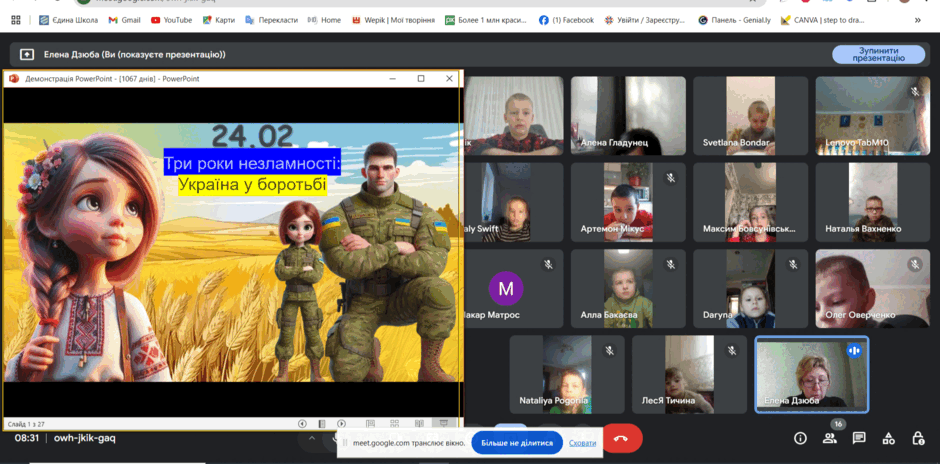Open the CANVA | step to dra... bookmark
The width and height of the screenshot is (940, 464).
tap(822, 20)
